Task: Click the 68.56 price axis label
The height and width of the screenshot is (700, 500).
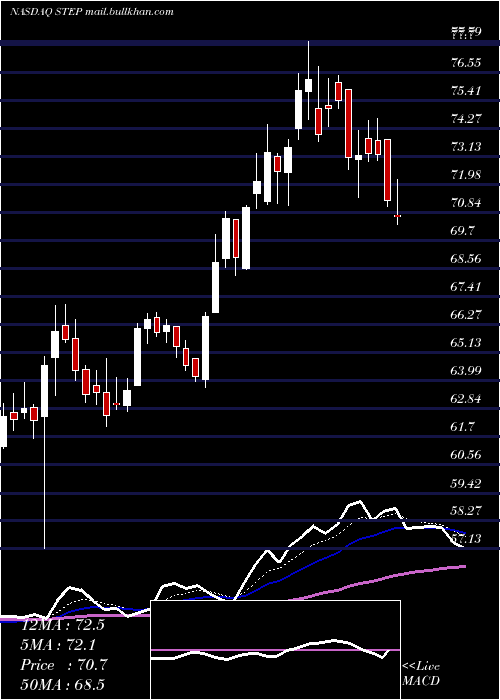Action: [x=466, y=258]
